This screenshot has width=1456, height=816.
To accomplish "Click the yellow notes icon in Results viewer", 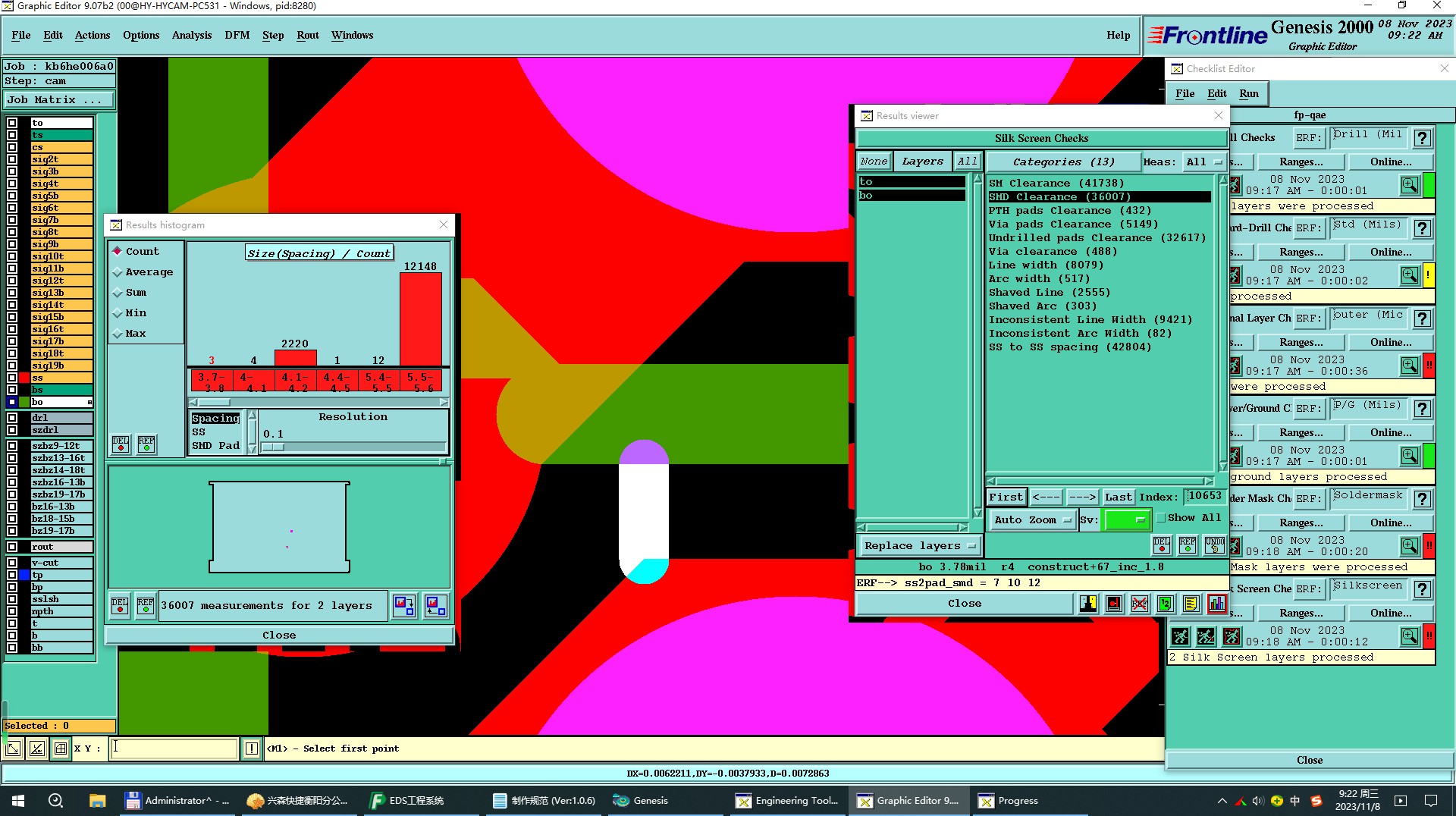I will tap(1191, 604).
